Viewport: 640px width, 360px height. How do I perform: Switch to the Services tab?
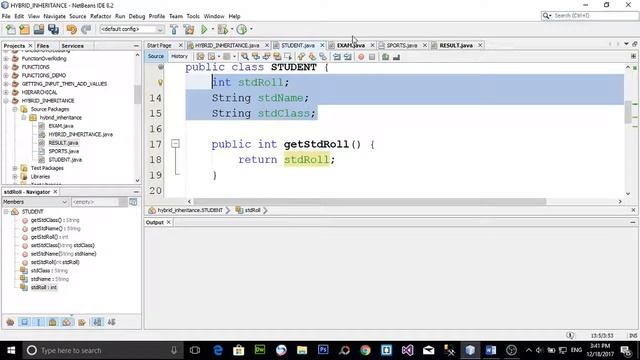click(72, 46)
